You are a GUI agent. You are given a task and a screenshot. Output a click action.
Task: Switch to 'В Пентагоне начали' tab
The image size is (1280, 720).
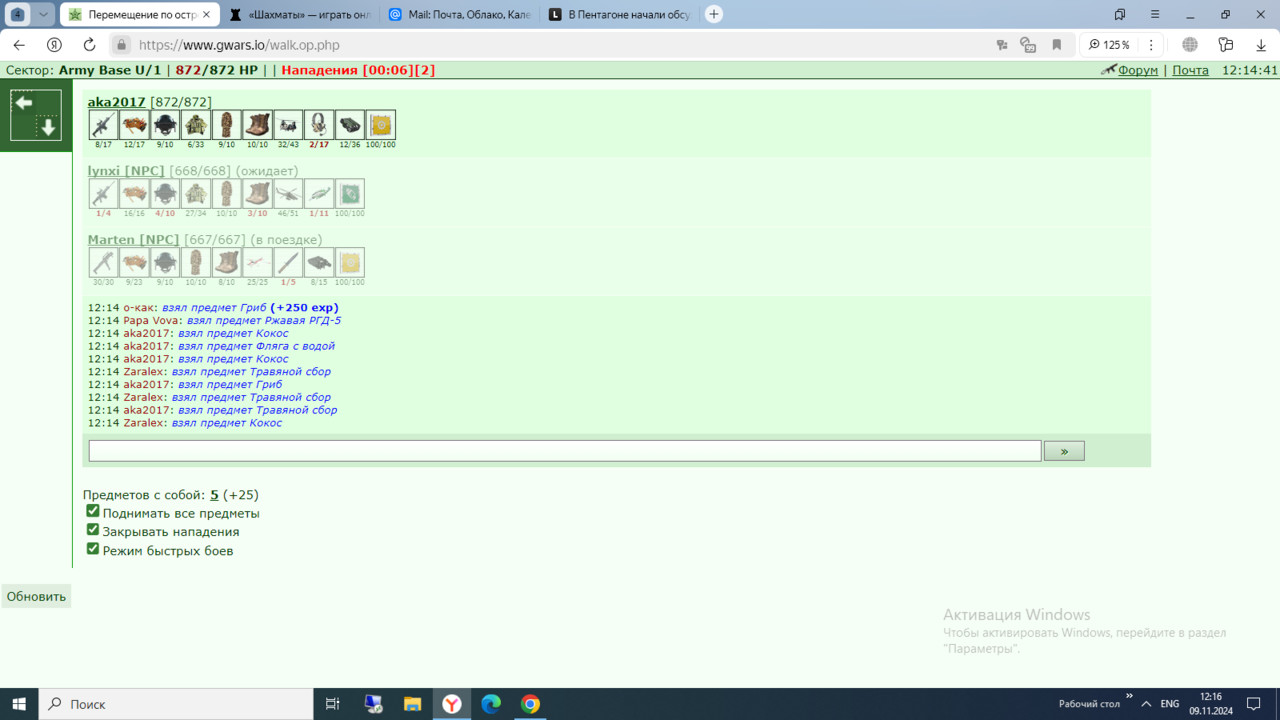[x=620, y=15]
